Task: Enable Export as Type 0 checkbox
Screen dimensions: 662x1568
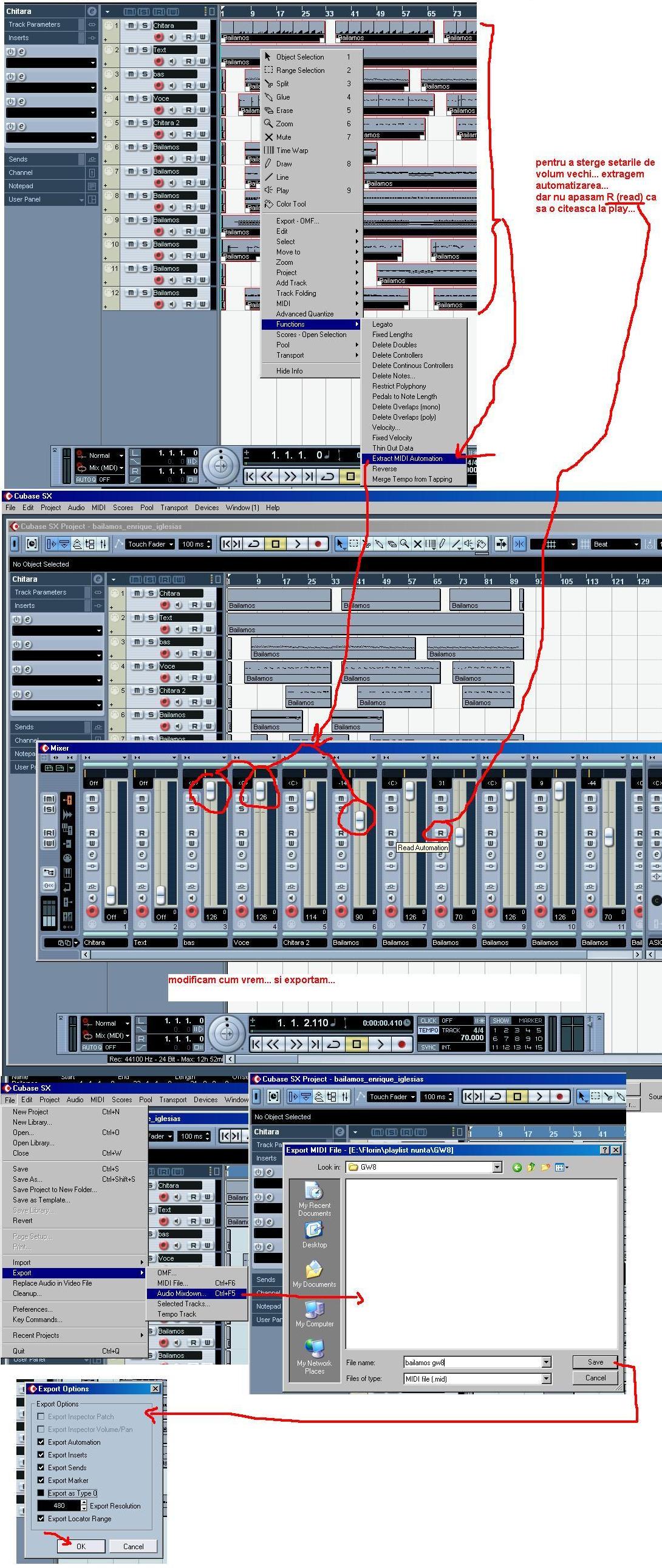Action: coord(41,1493)
